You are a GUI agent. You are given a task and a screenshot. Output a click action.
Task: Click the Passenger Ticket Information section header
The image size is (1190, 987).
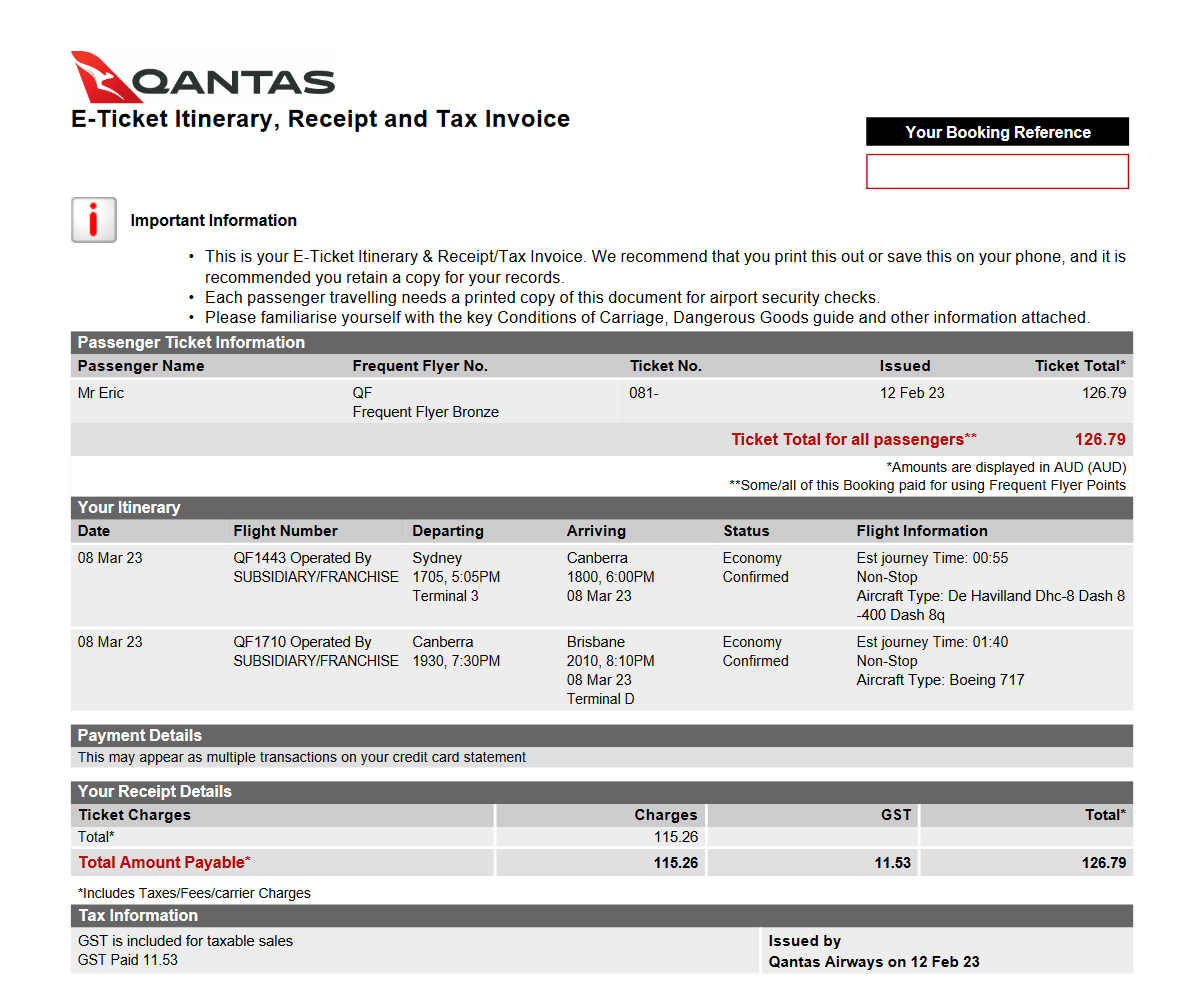pyautogui.click(x=602, y=342)
